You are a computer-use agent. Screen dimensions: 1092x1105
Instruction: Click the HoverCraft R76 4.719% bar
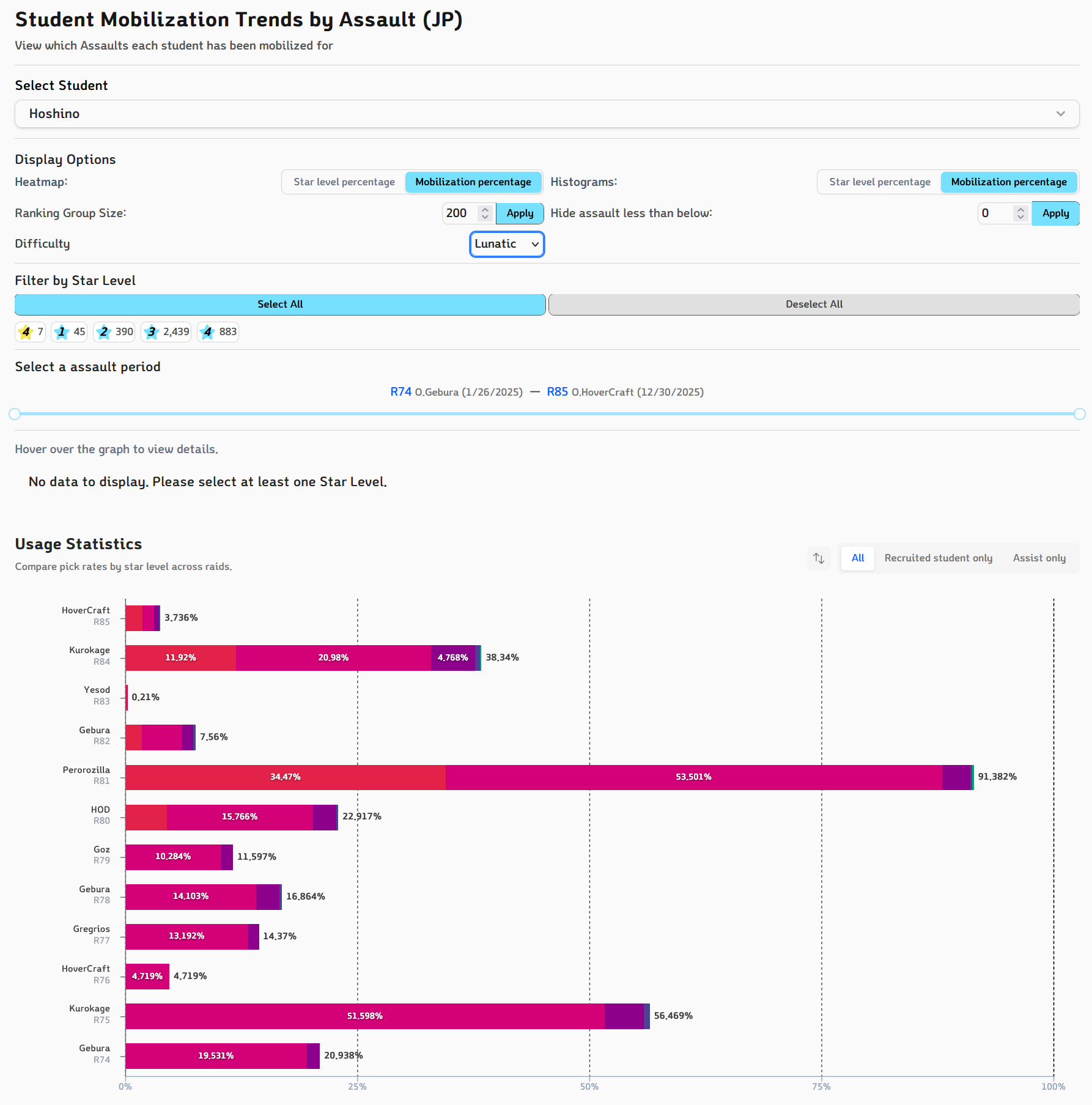point(147,977)
